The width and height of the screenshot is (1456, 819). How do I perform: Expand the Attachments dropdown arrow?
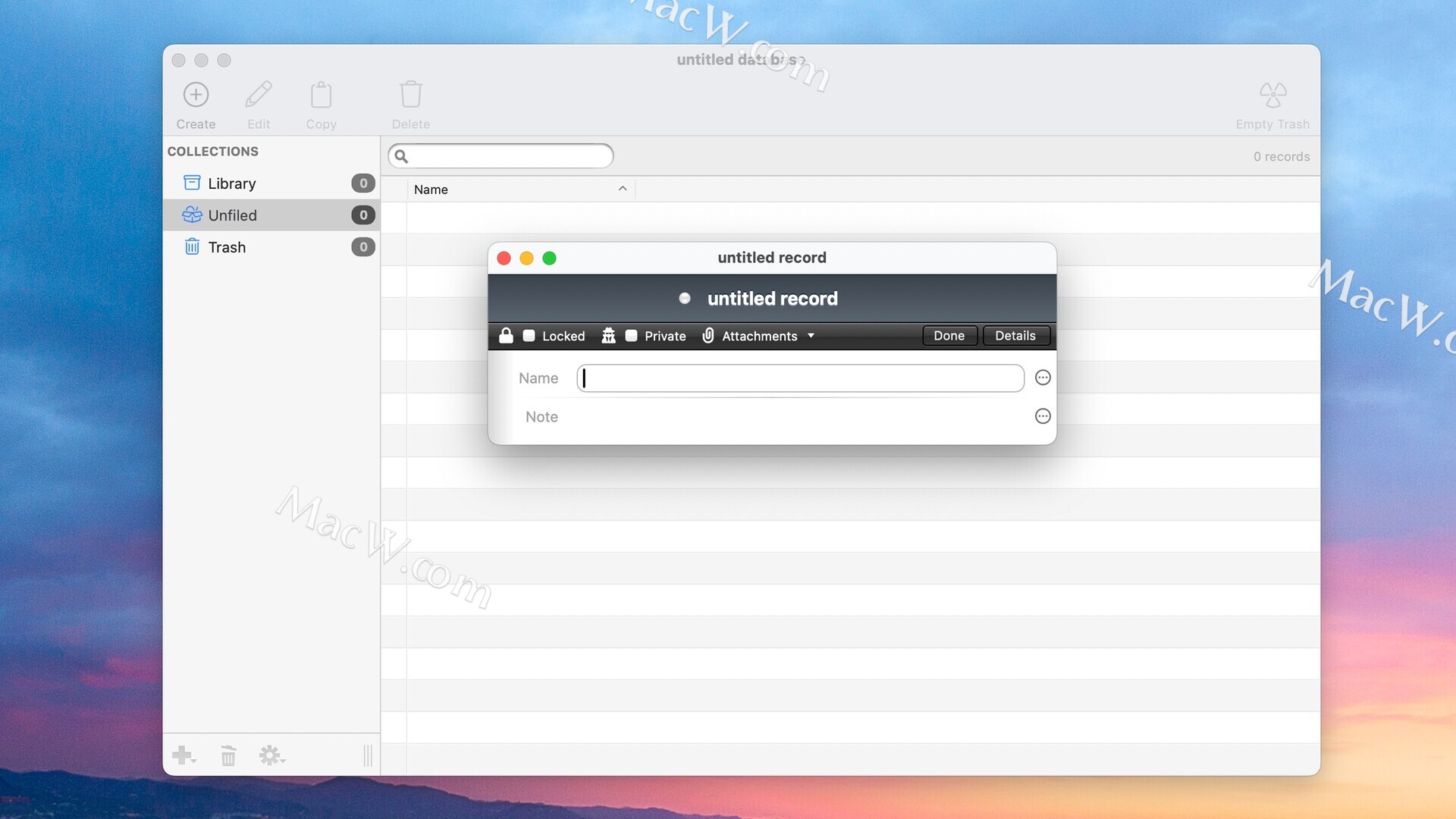pyautogui.click(x=811, y=336)
